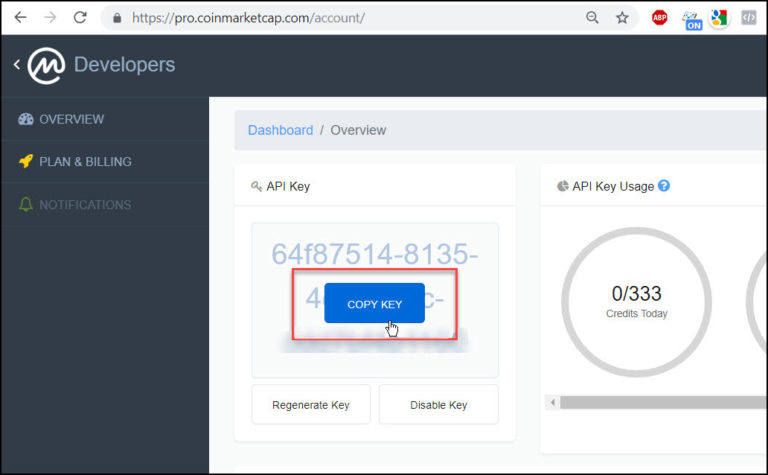
Task: Open the Notifications sidebar item
Action: (x=105, y=205)
